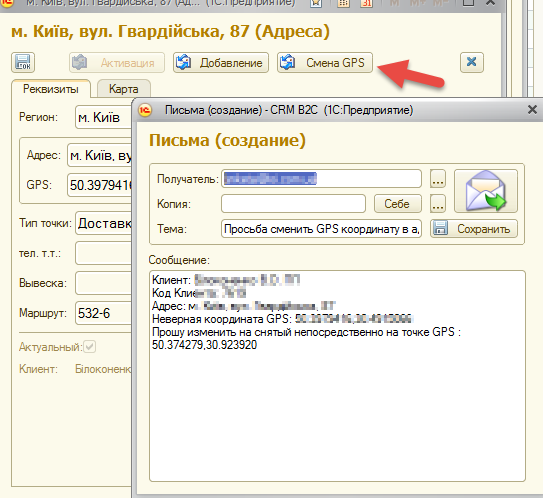Click inside the Сообщение message text area
The height and width of the screenshot is (498, 543).
coord(337,376)
